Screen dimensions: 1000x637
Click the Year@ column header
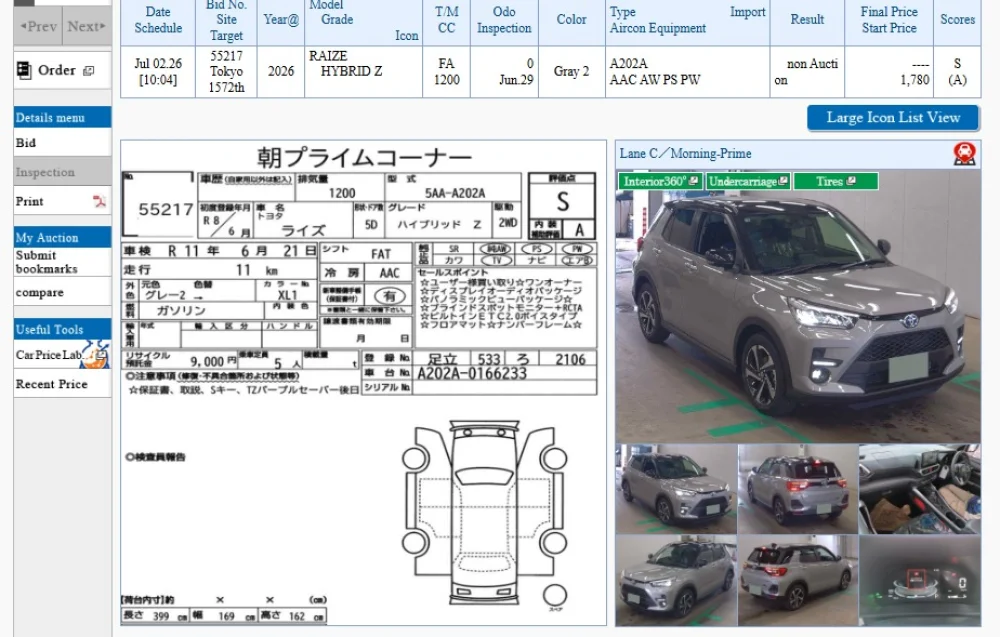[x=281, y=20]
